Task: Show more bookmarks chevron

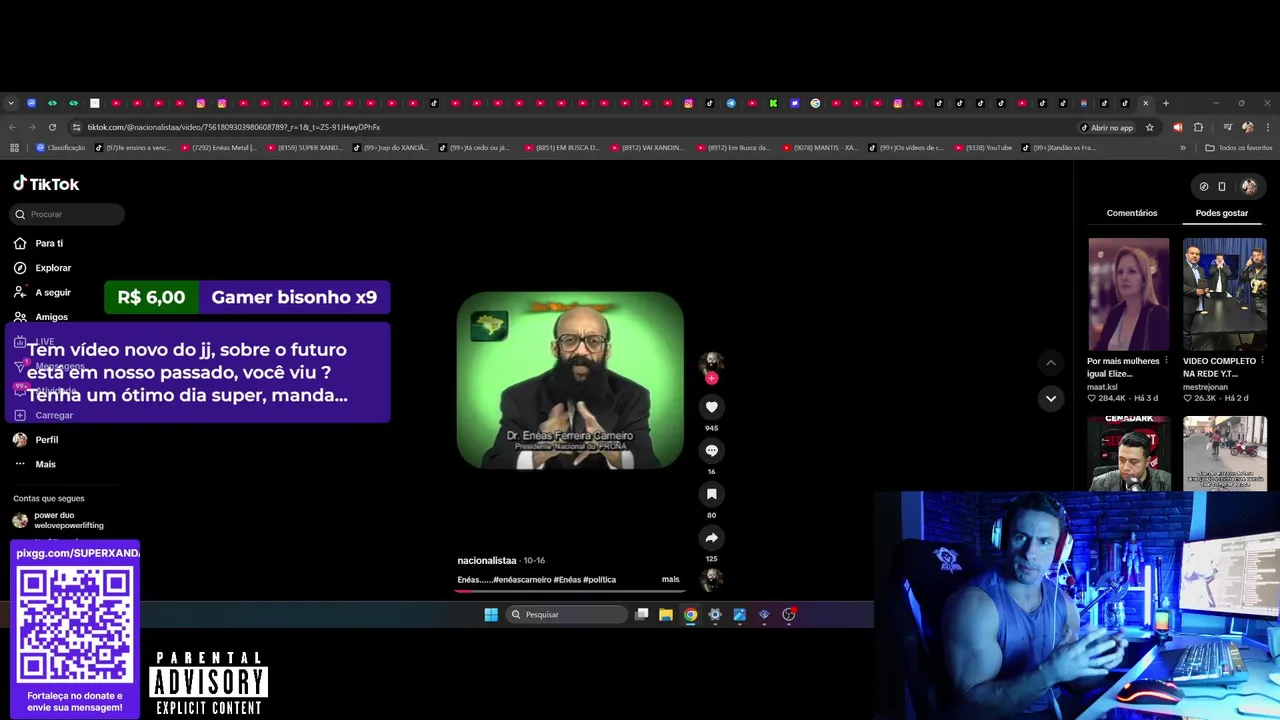Action: click(1183, 148)
